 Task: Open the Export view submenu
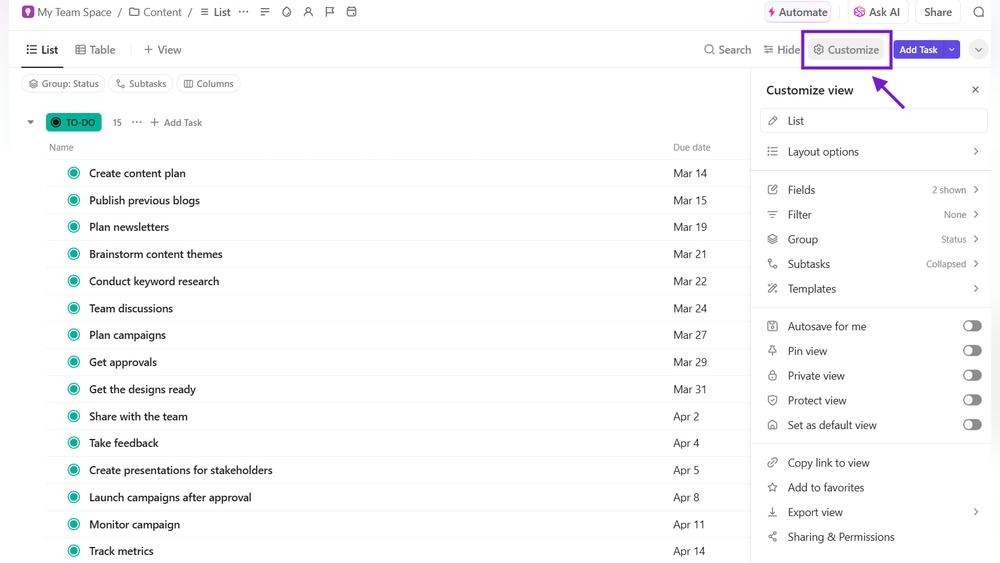873,512
